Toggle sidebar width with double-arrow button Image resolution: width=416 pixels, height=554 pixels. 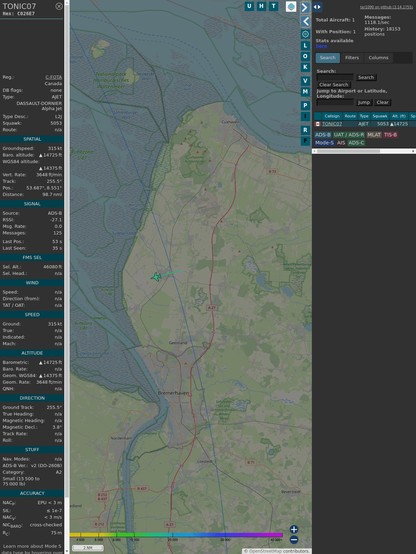point(317,7)
